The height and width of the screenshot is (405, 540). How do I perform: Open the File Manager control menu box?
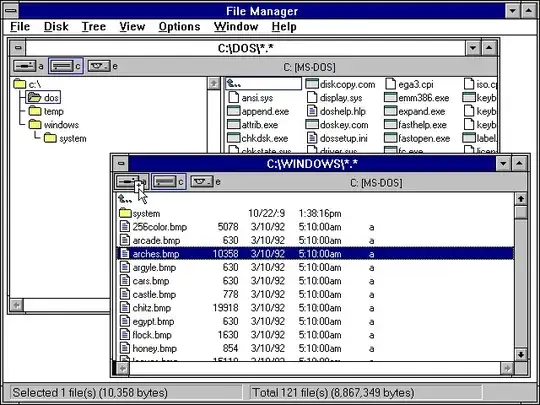click(11, 11)
